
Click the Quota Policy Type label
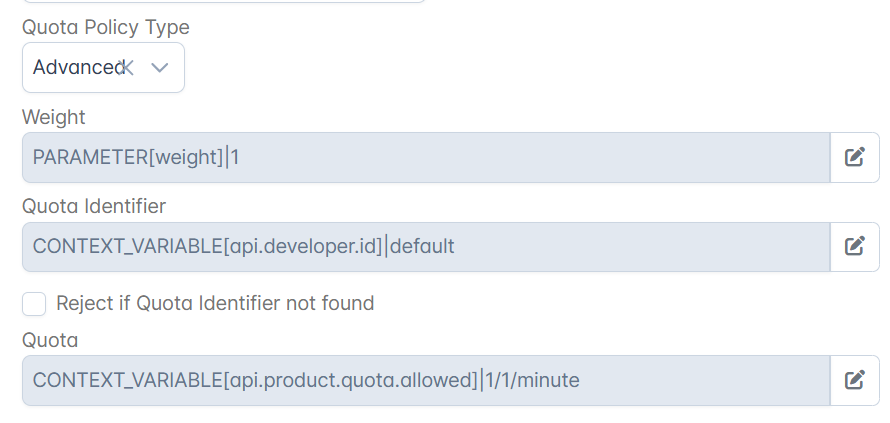click(x=106, y=27)
